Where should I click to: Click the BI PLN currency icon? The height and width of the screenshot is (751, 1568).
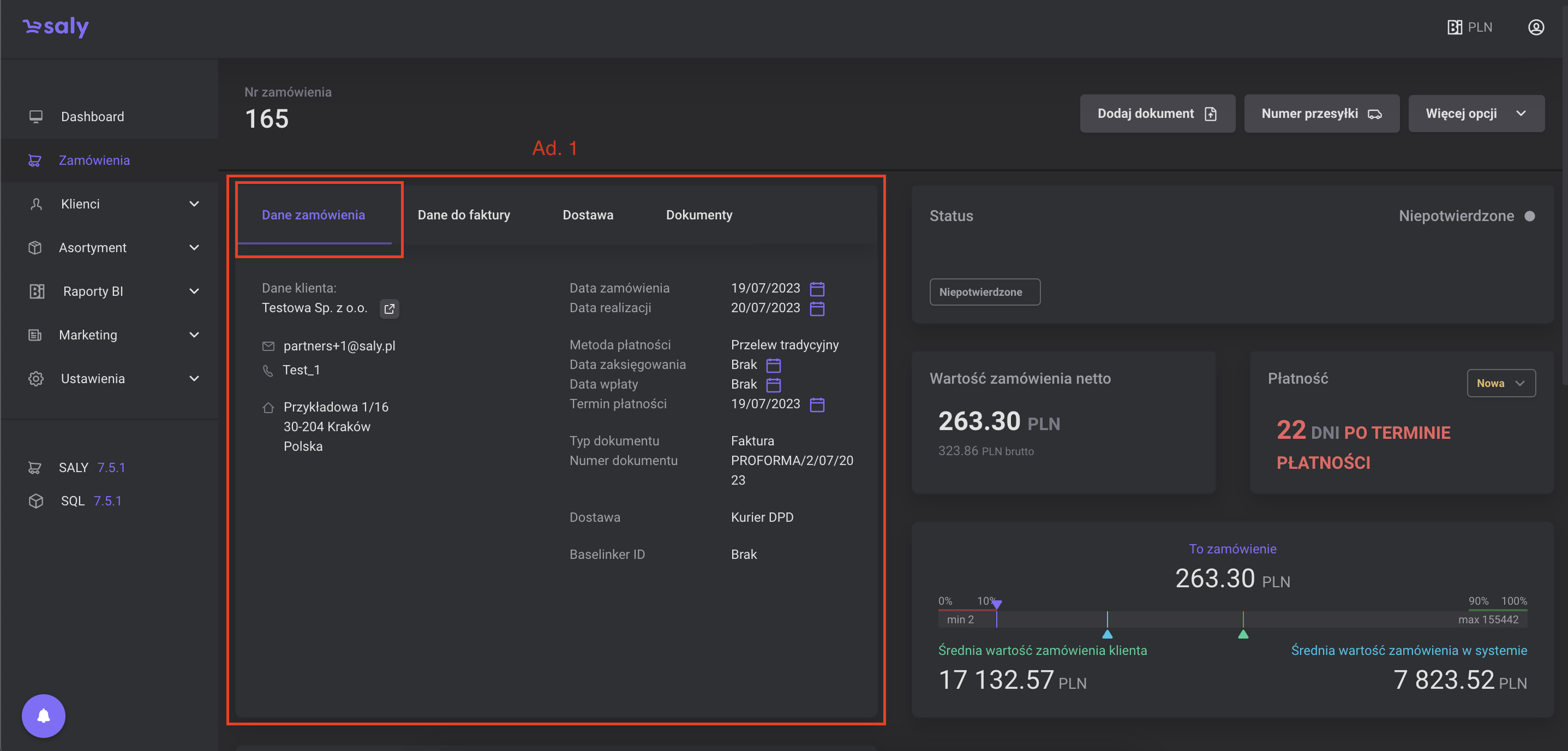(1454, 27)
